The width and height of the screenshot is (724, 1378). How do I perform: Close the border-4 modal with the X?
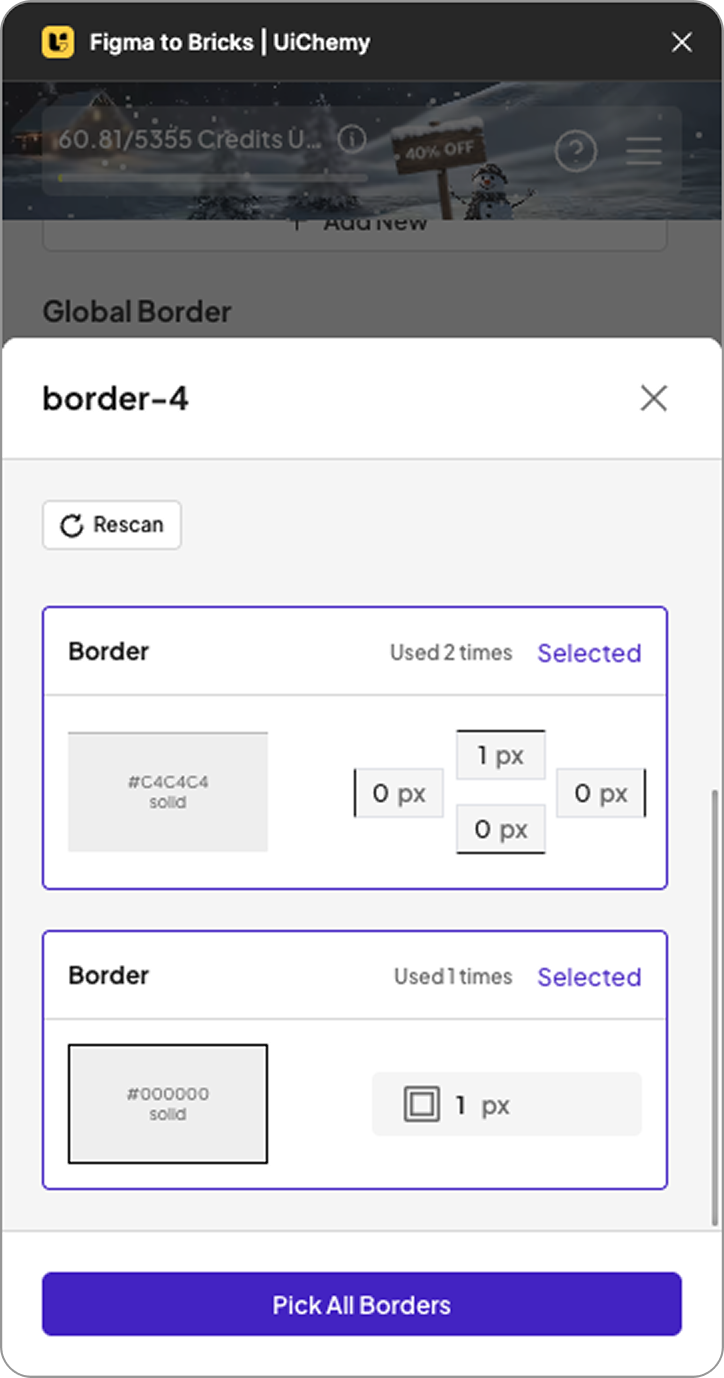(654, 398)
